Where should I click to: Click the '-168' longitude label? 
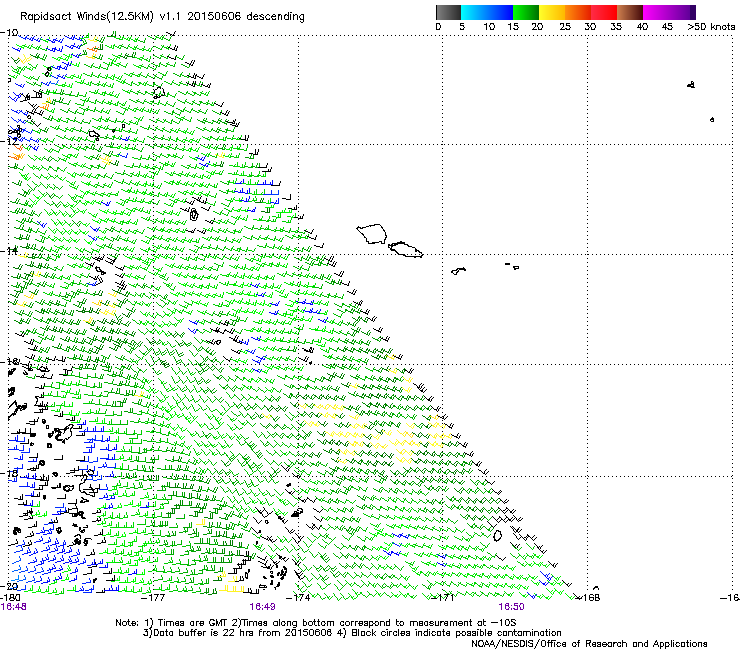(588, 598)
